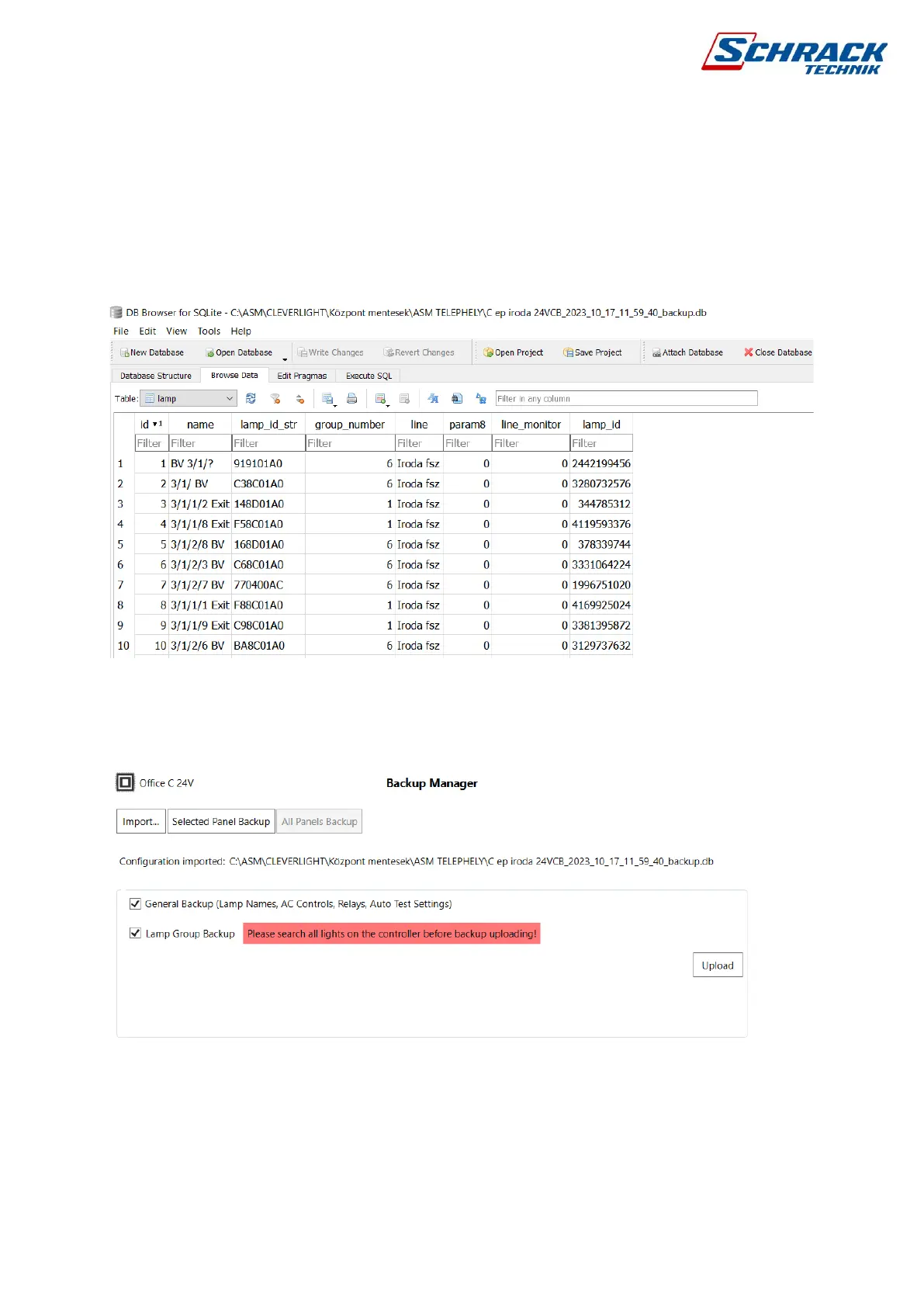
Task: Click the insert new record icon
Action: click(x=381, y=399)
